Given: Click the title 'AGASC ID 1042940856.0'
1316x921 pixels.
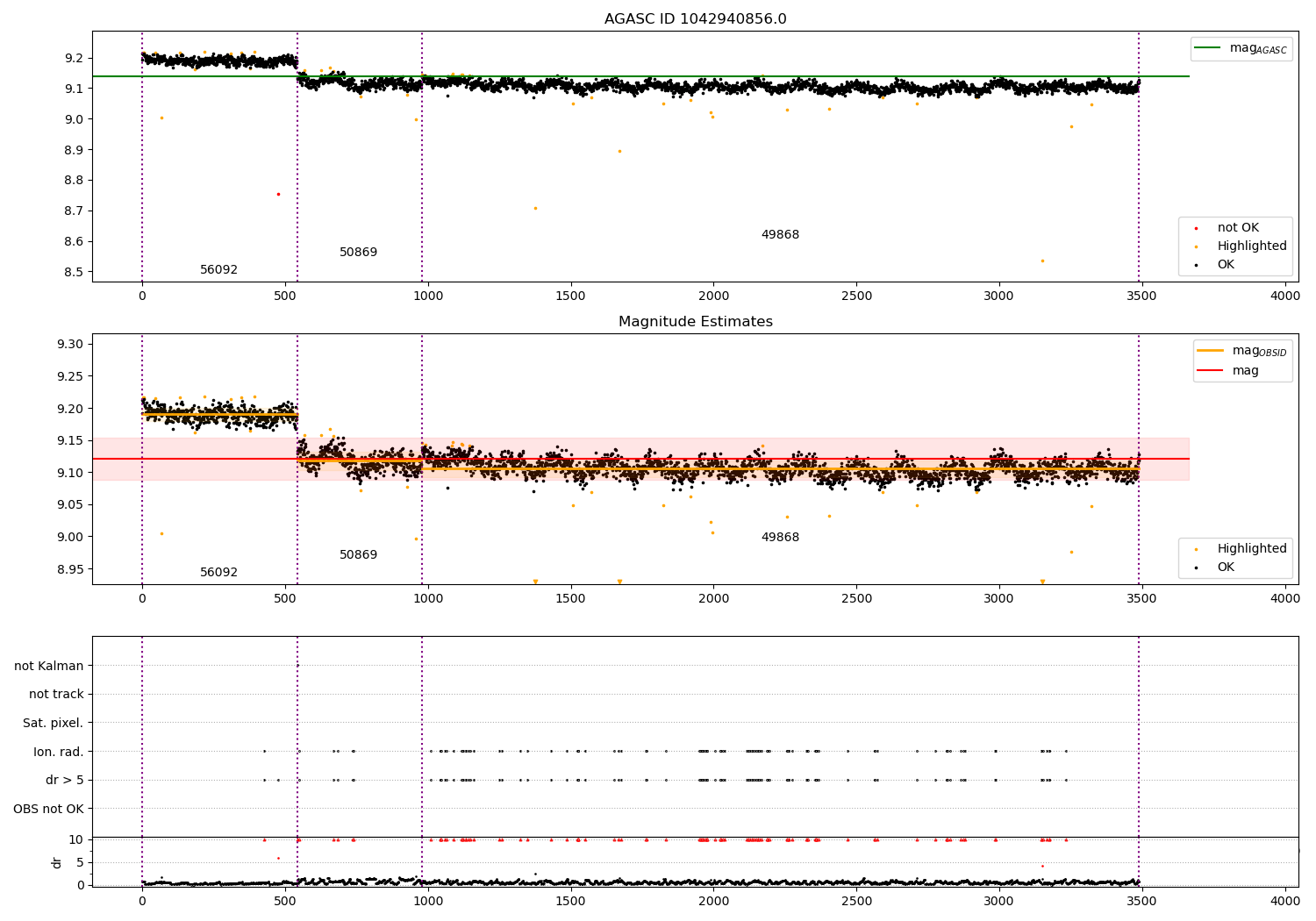Looking at the screenshot, I should (x=696, y=19).
